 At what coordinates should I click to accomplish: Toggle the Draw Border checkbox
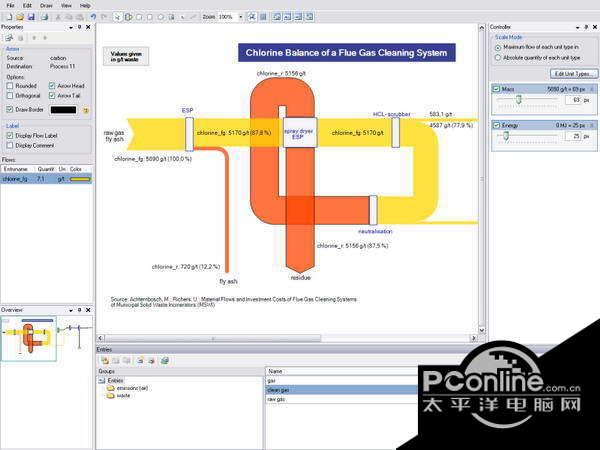click(x=10, y=109)
